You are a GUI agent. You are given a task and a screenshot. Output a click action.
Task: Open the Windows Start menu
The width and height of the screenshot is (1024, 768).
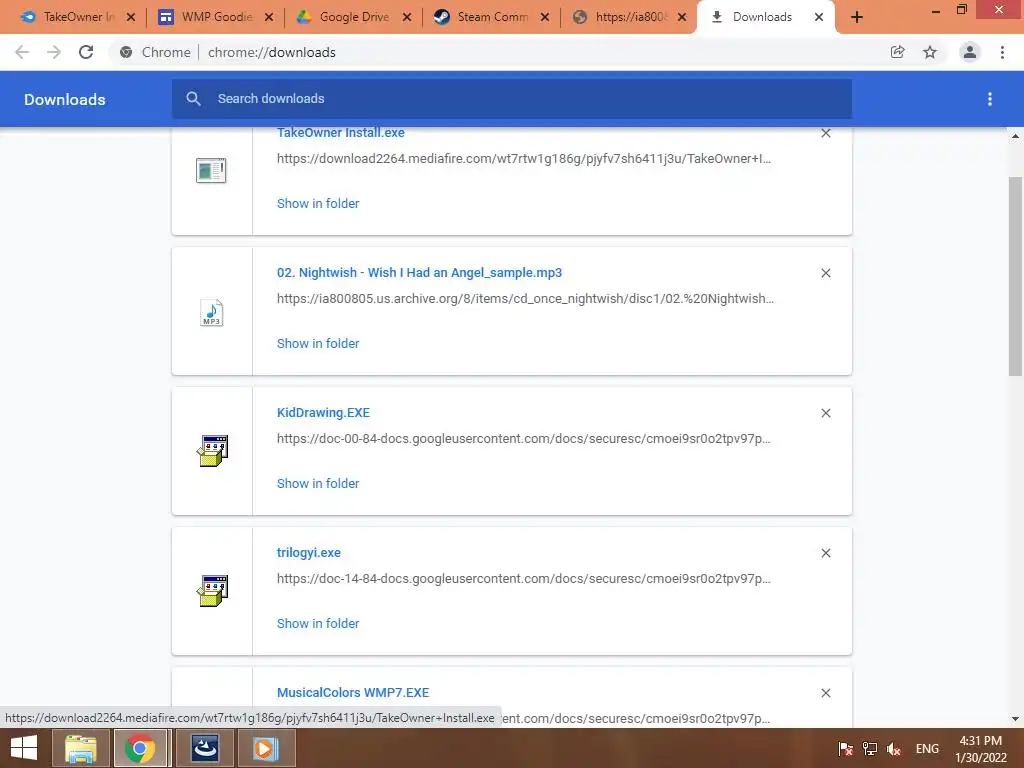coord(24,748)
